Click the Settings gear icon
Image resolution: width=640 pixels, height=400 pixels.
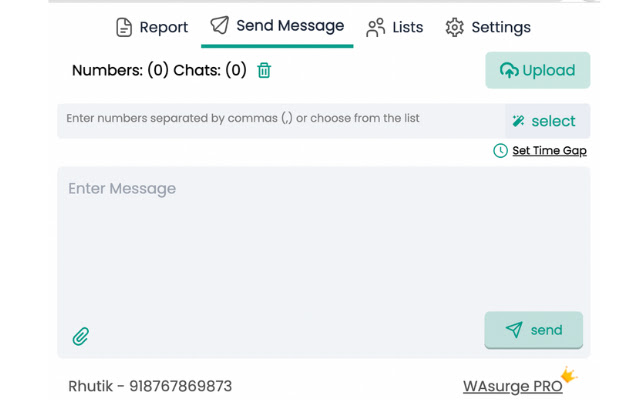click(454, 27)
